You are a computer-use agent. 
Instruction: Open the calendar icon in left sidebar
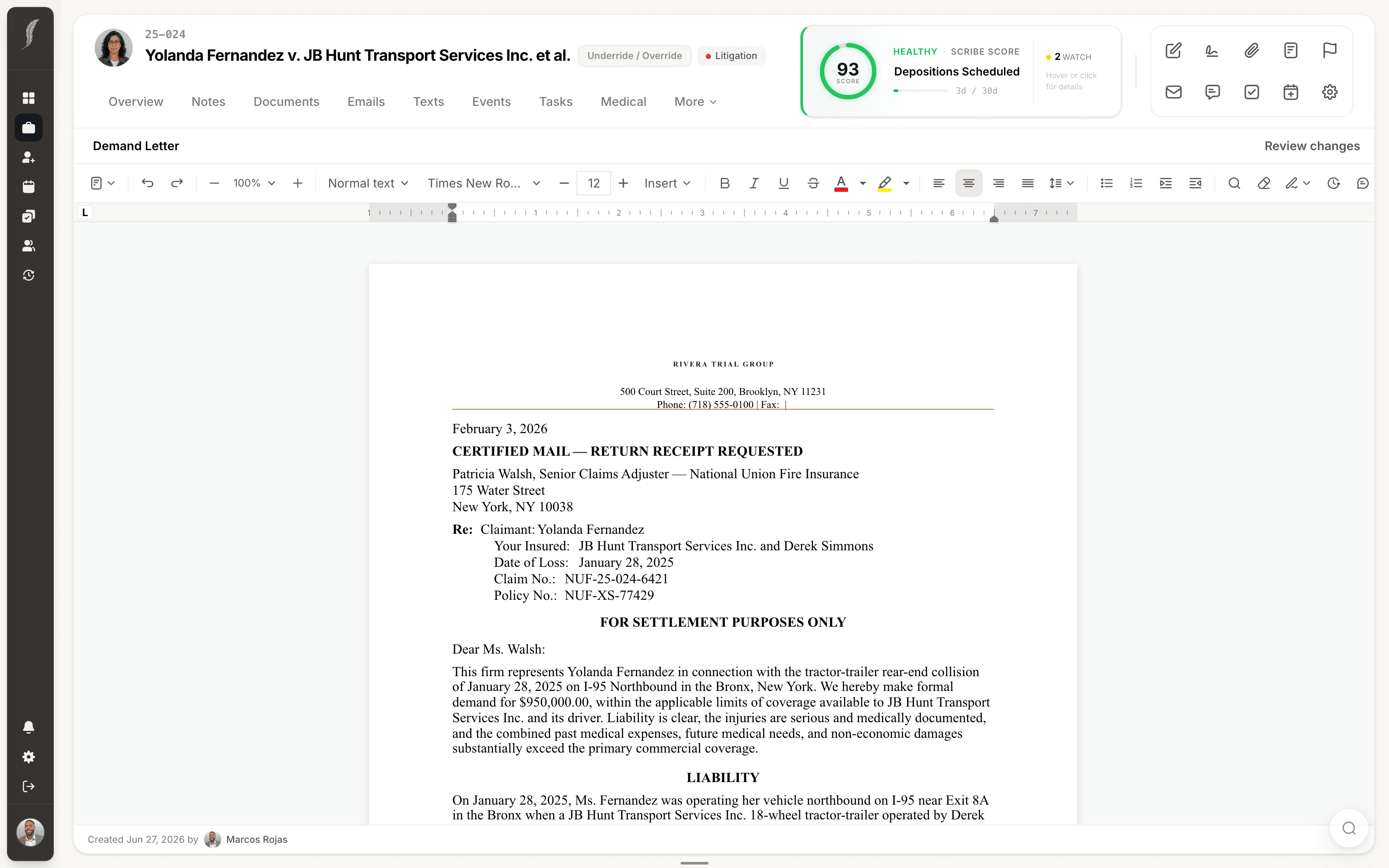[x=29, y=187]
